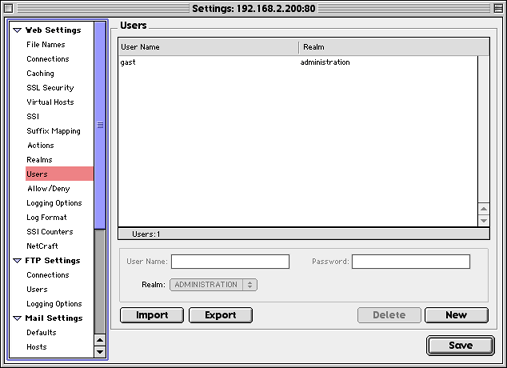Select the gast user row
This screenshot has height=368, width=507.
[x=298, y=62]
